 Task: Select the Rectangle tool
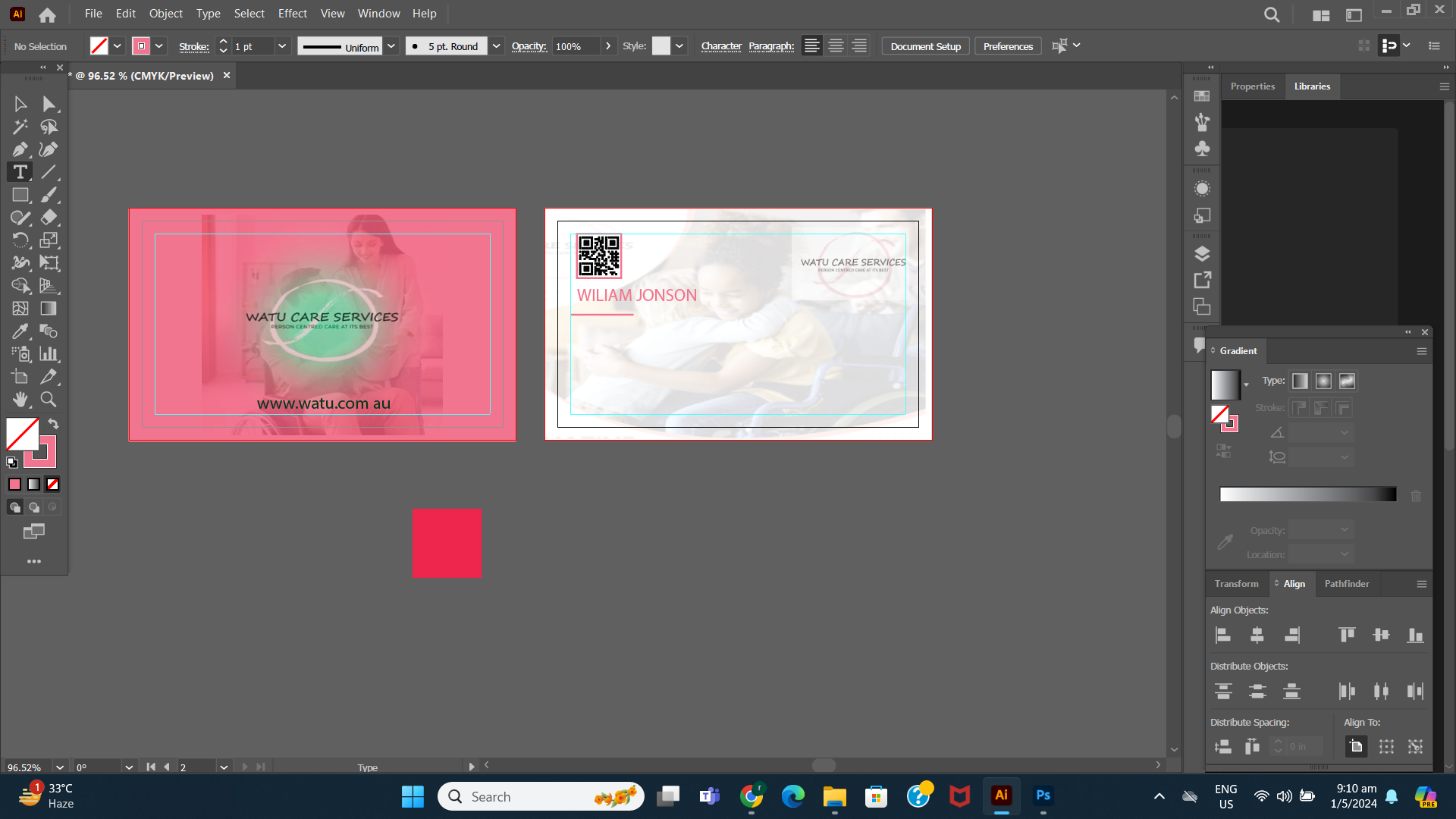tap(19, 194)
